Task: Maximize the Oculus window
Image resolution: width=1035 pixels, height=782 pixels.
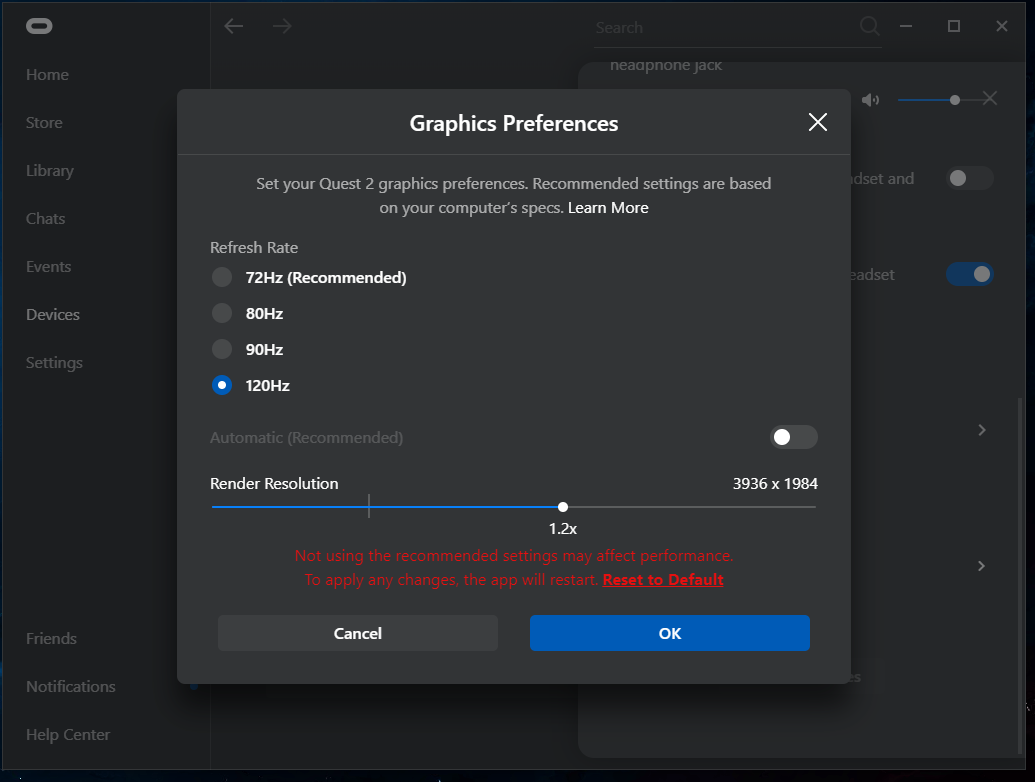Action: [954, 26]
